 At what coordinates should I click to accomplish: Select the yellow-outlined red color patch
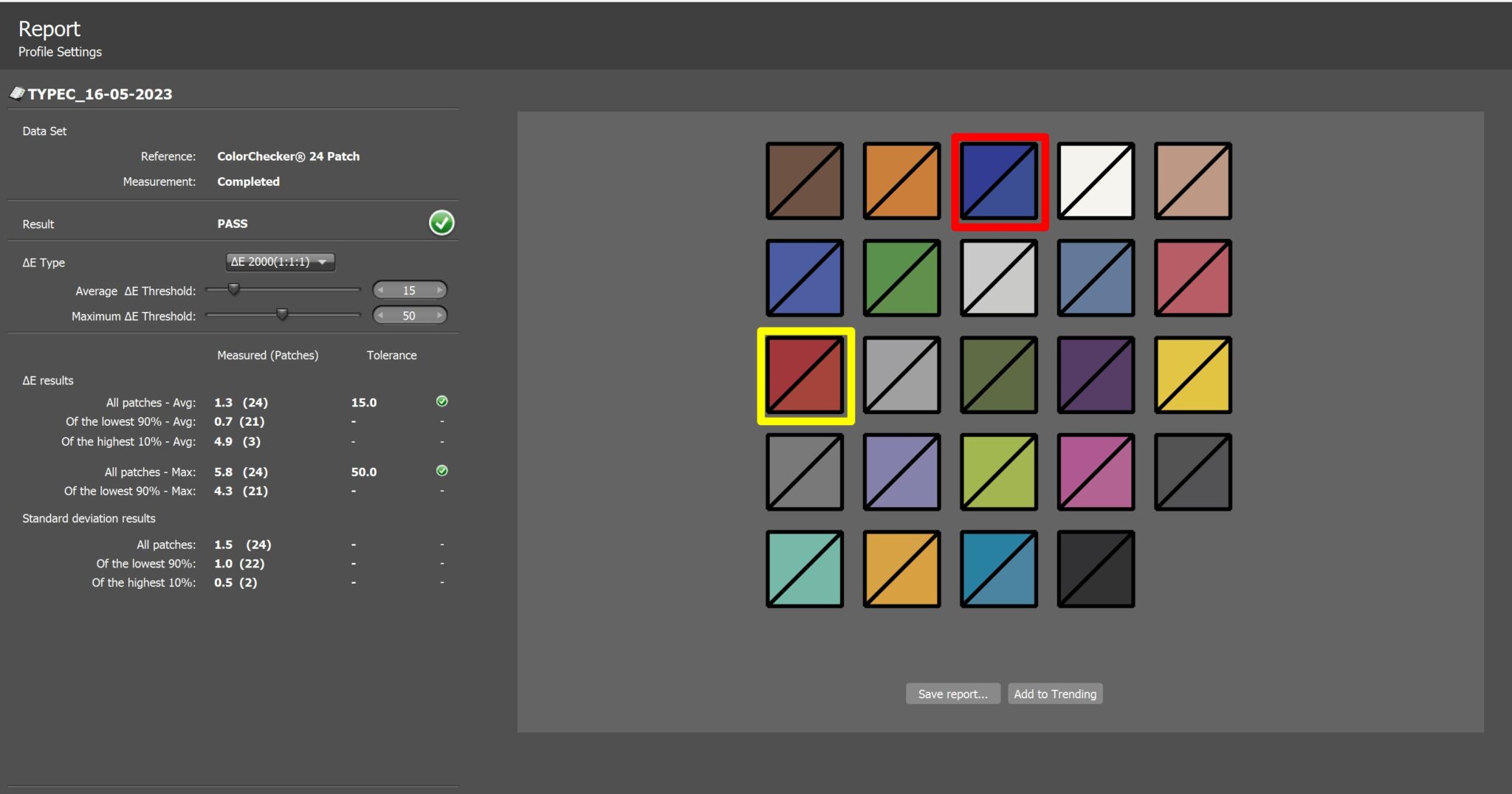point(805,376)
